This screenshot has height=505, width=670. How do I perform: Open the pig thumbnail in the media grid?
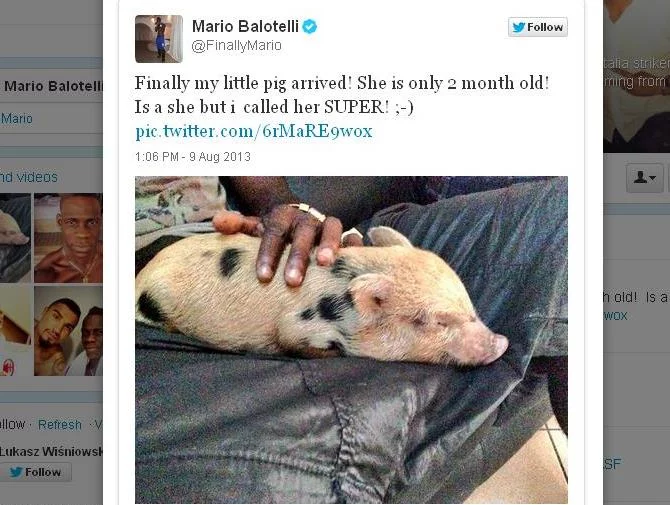coord(15,238)
